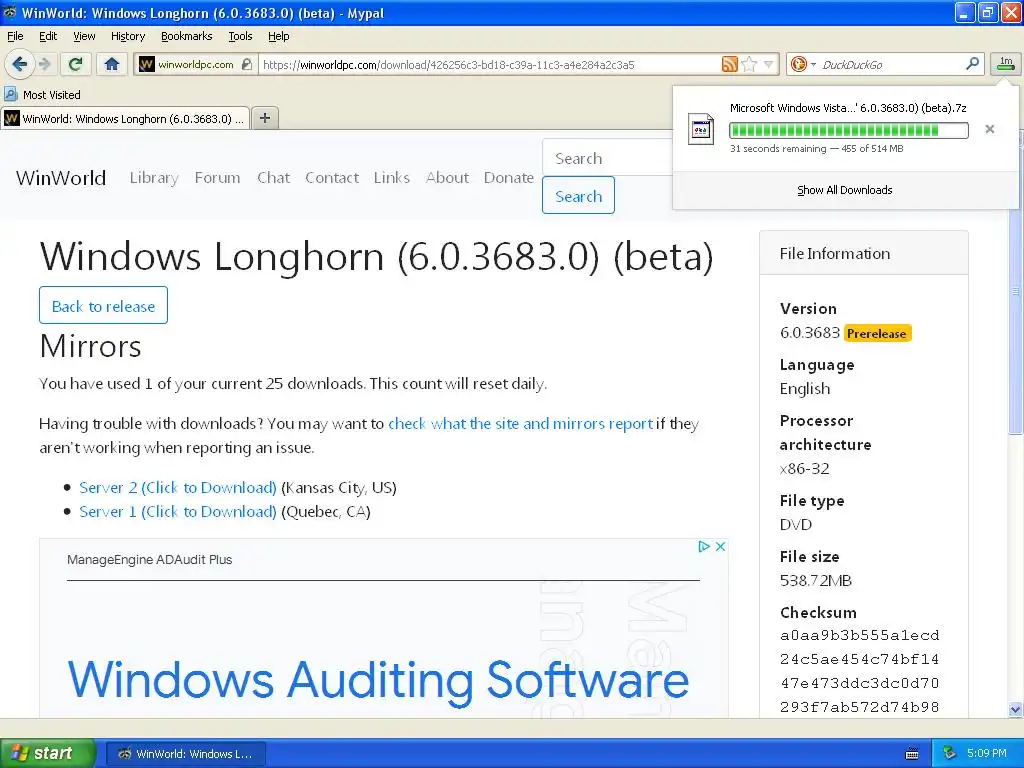This screenshot has height=768, width=1024.
Task: Open the Contact nav link
Action: [332, 178]
